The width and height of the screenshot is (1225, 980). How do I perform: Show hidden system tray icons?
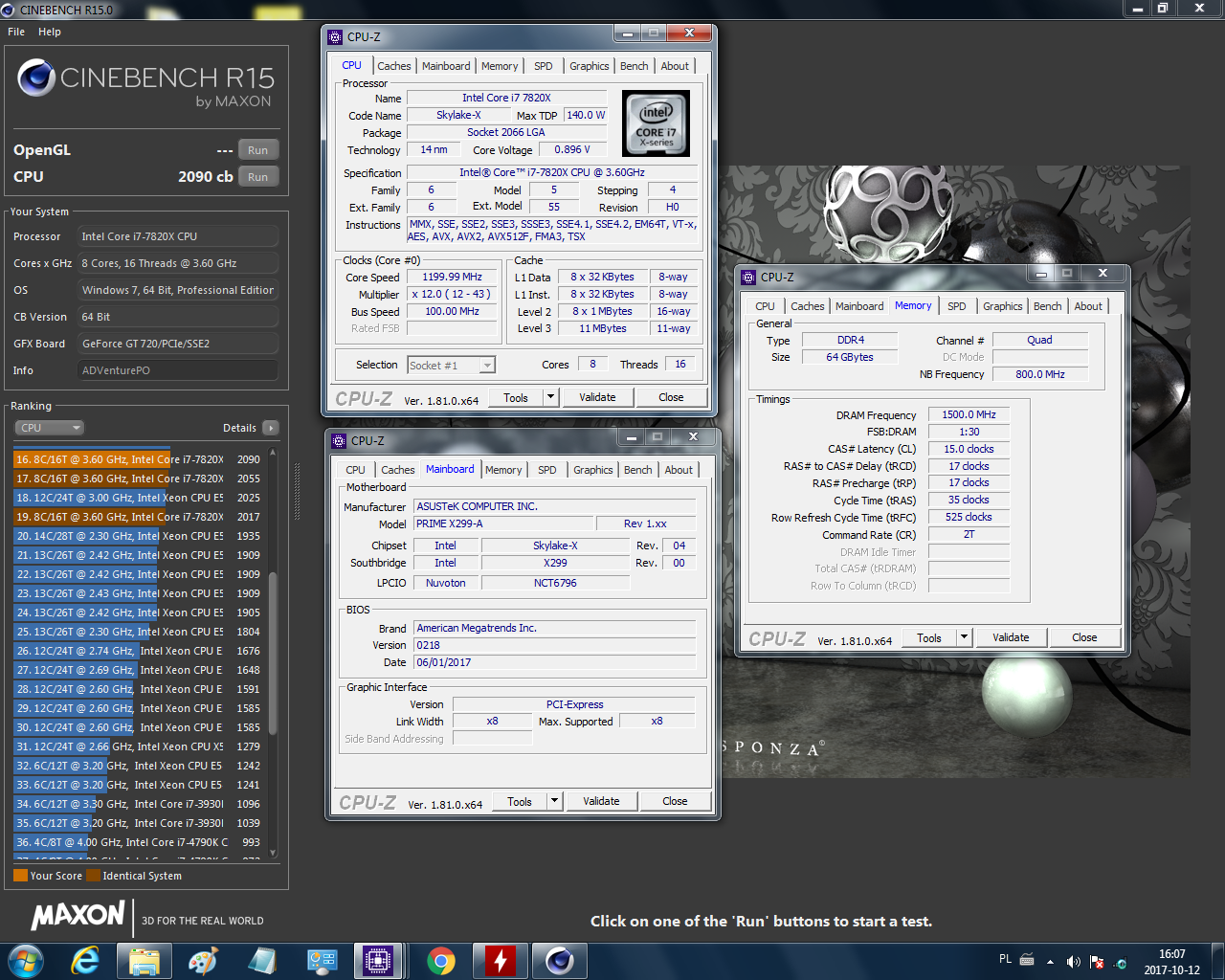coord(1051,962)
